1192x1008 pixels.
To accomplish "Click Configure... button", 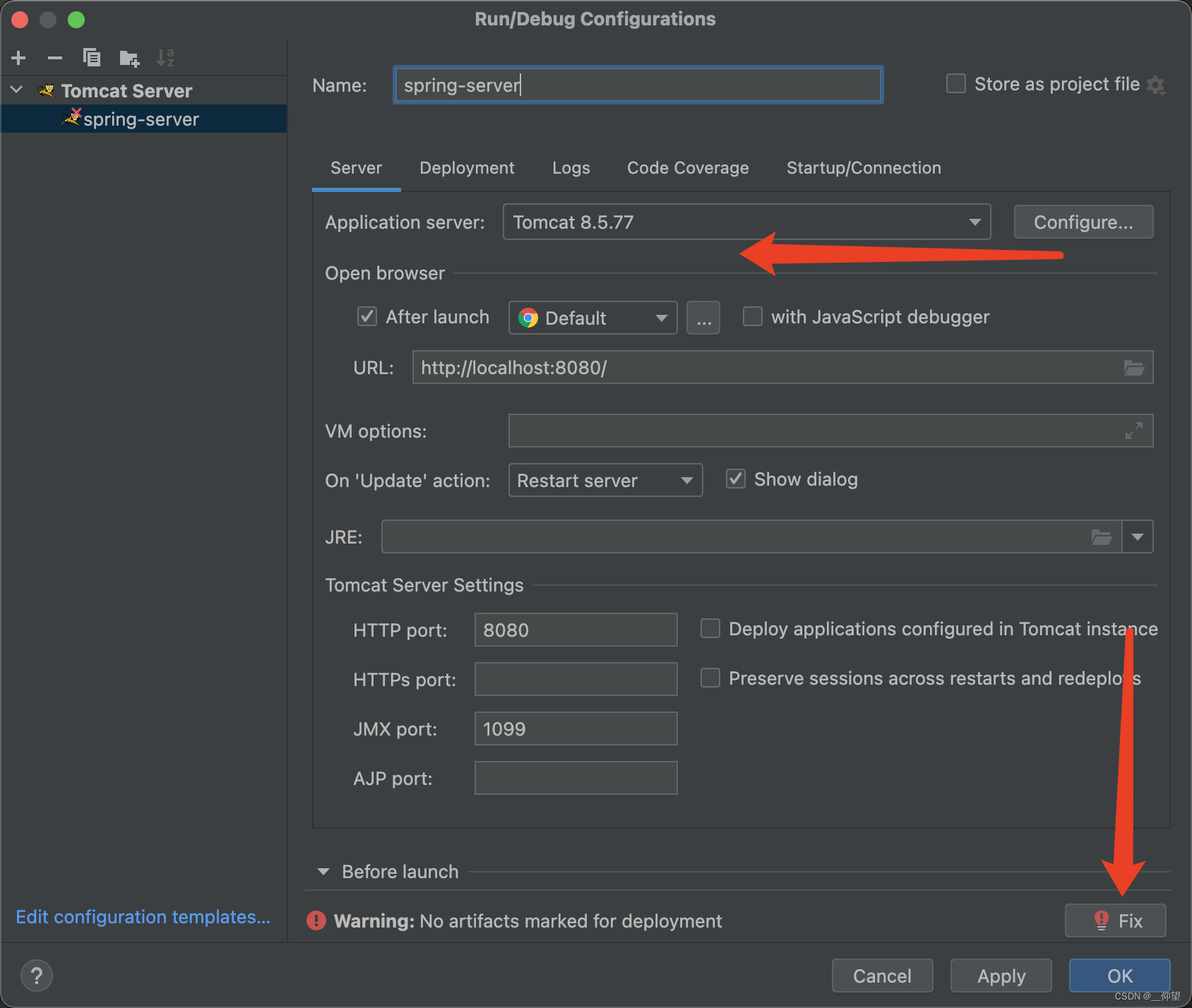I will coord(1084,222).
